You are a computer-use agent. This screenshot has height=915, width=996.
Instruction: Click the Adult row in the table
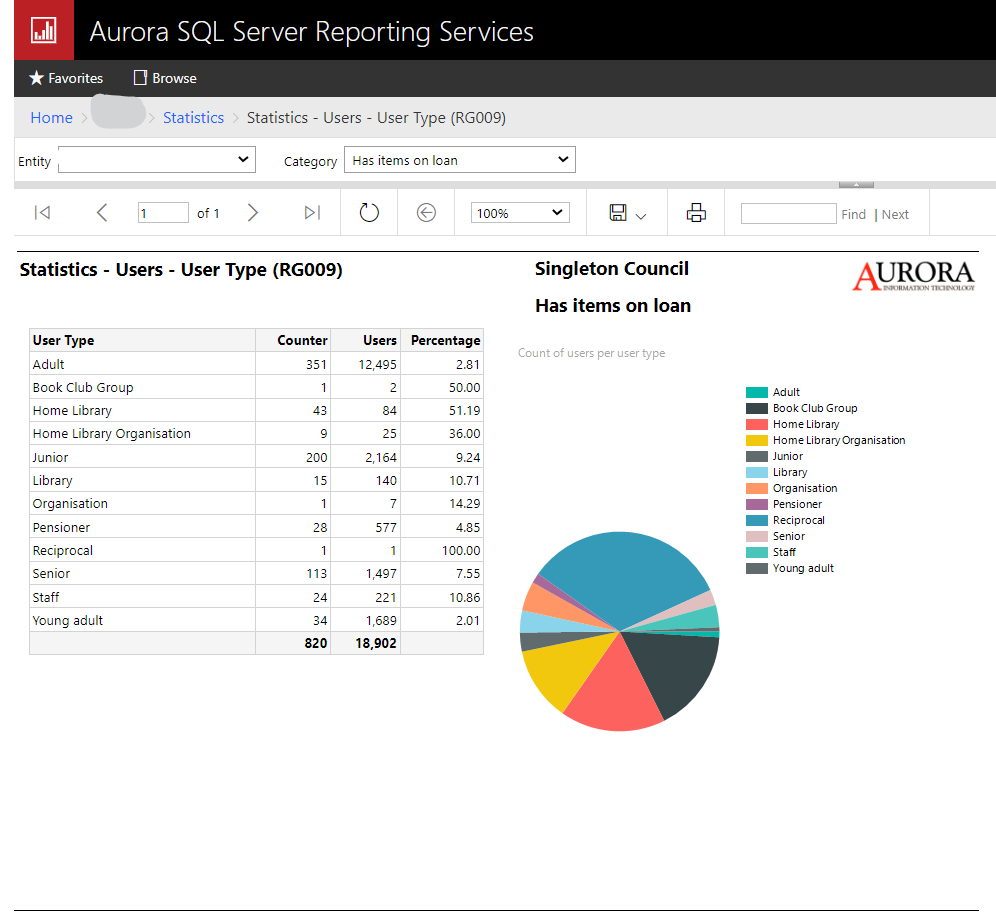coord(256,364)
